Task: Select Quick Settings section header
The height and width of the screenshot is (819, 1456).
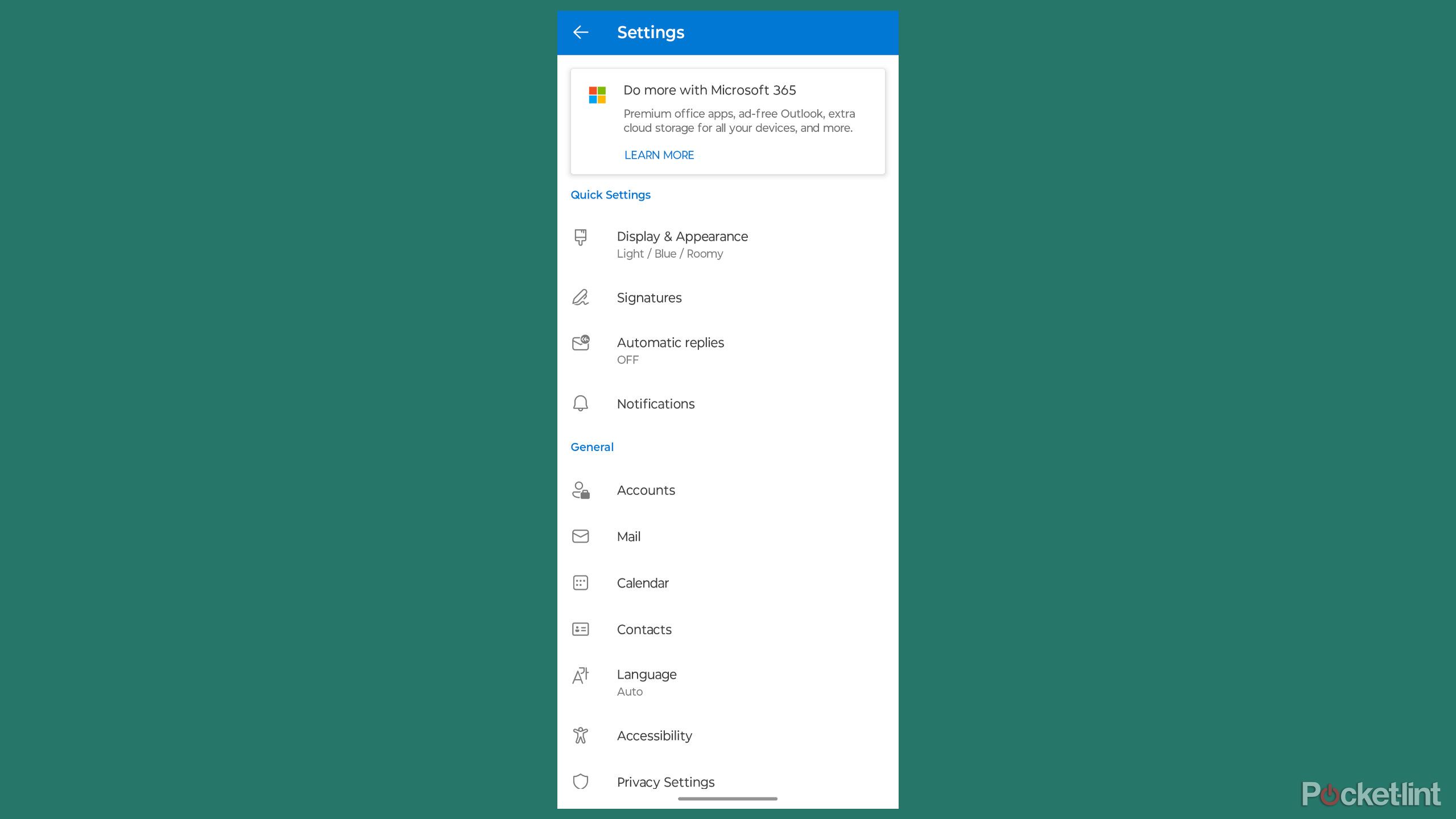Action: click(610, 195)
